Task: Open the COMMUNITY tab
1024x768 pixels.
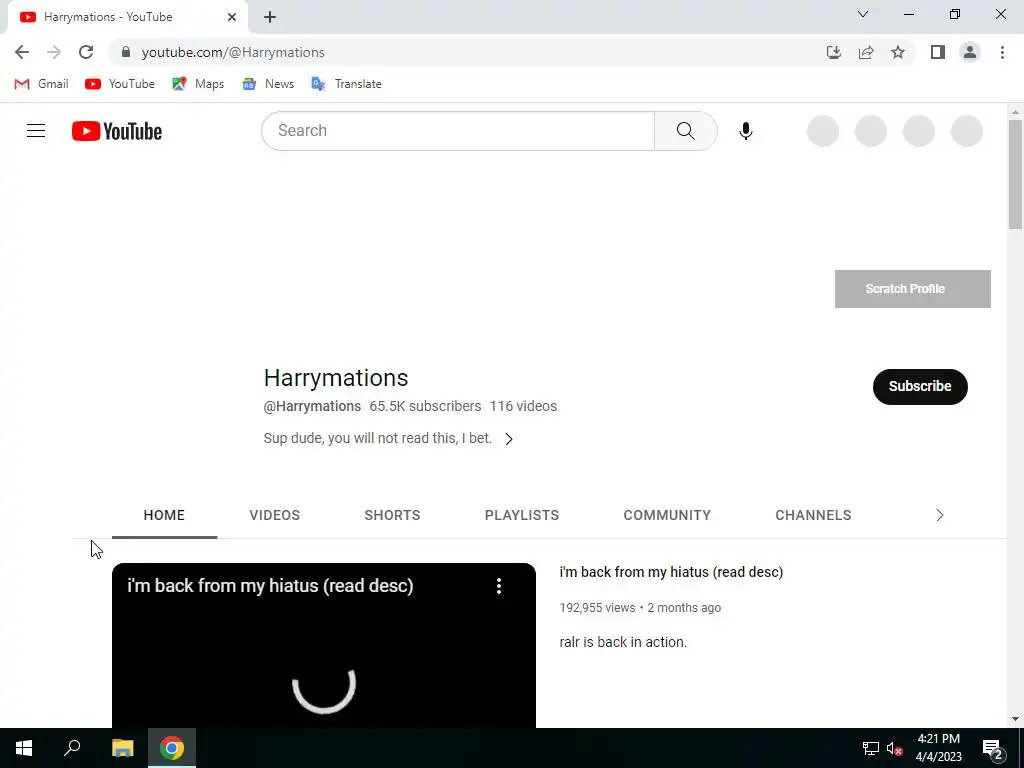Action: pos(667,515)
